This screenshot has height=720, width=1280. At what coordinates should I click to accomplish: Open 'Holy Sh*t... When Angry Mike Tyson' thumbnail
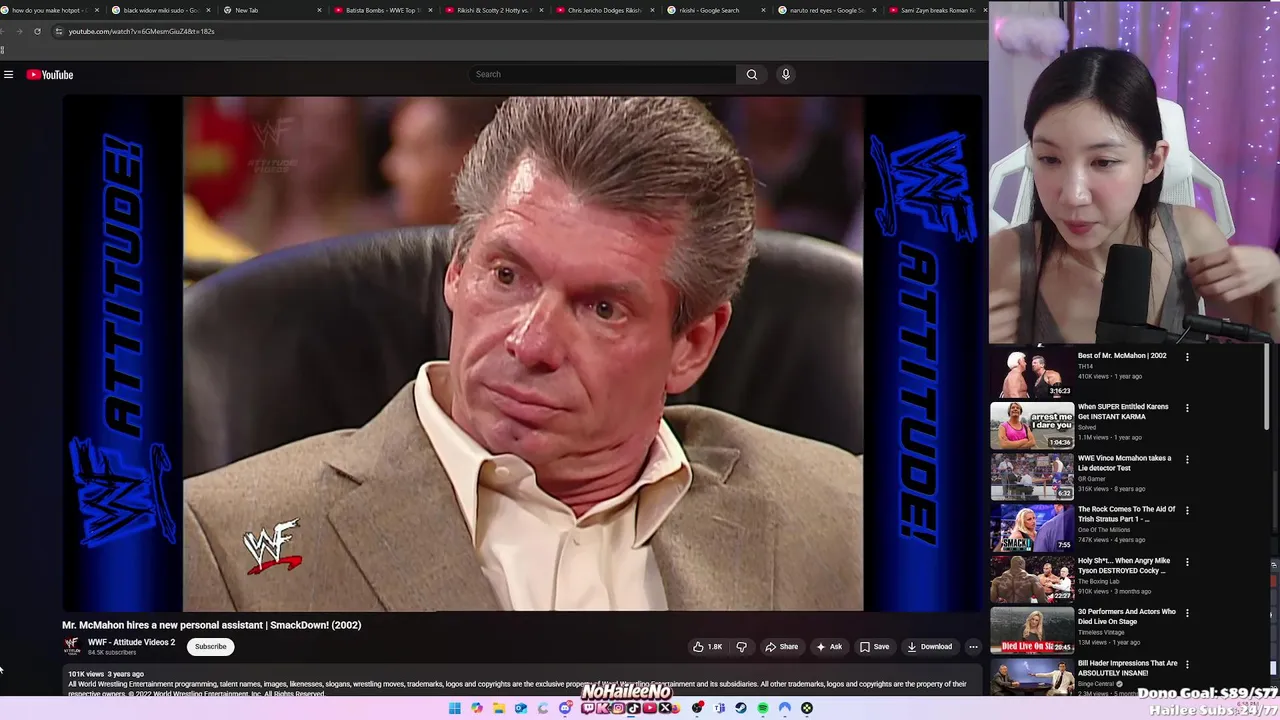click(x=1032, y=578)
